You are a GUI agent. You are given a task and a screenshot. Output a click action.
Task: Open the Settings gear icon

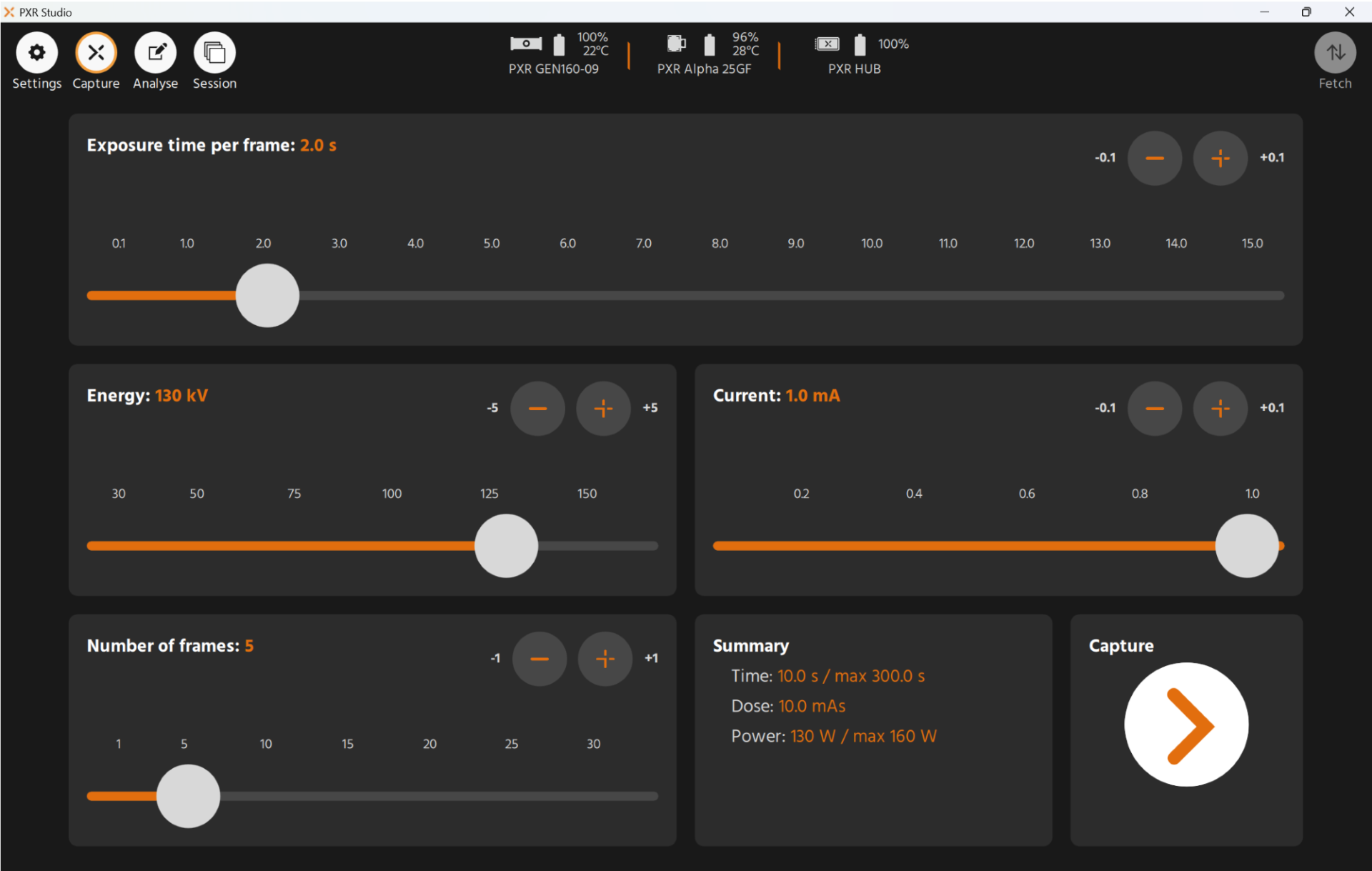tap(36, 53)
